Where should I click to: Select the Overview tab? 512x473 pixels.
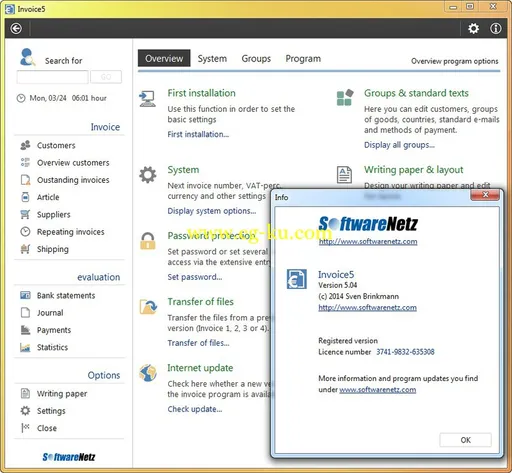(x=164, y=58)
